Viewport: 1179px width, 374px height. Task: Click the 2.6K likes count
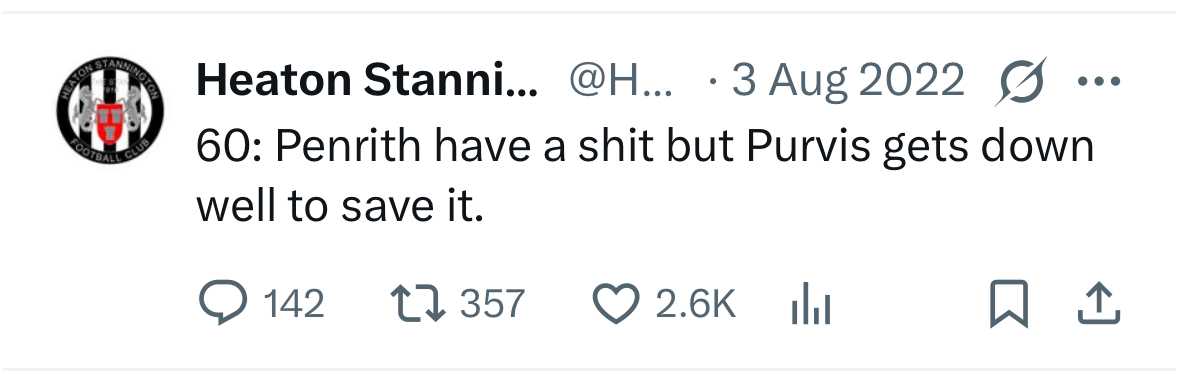[x=696, y=304]
